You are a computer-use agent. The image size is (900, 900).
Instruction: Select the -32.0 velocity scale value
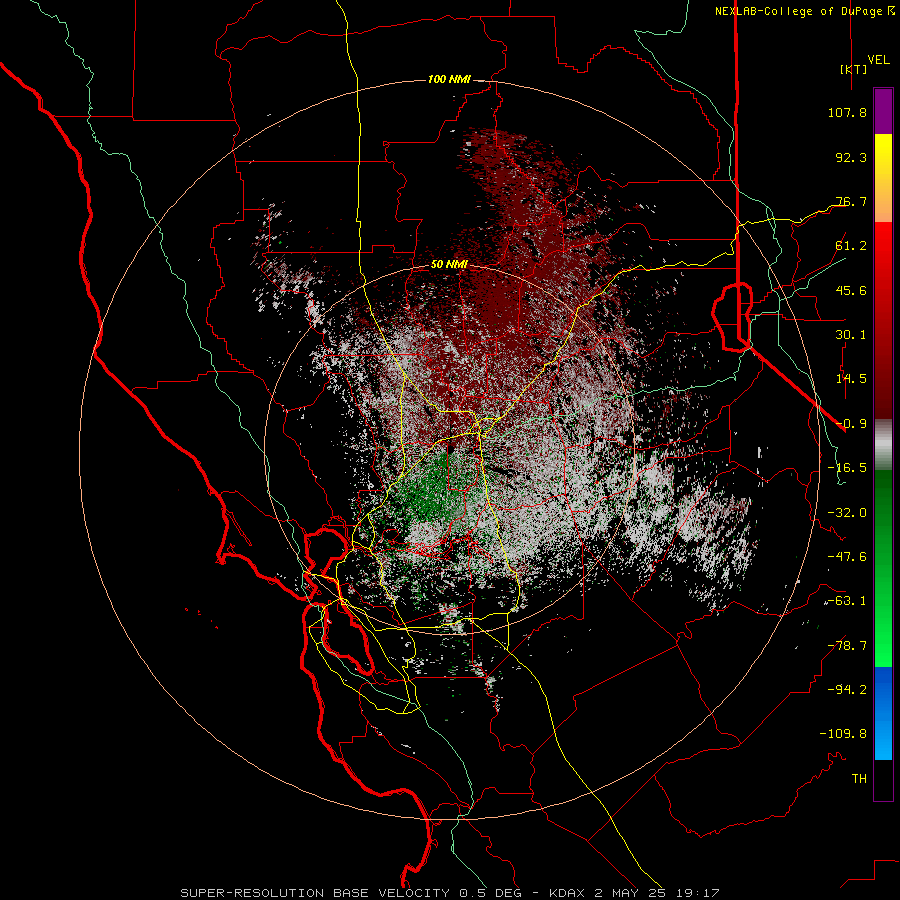847,513
